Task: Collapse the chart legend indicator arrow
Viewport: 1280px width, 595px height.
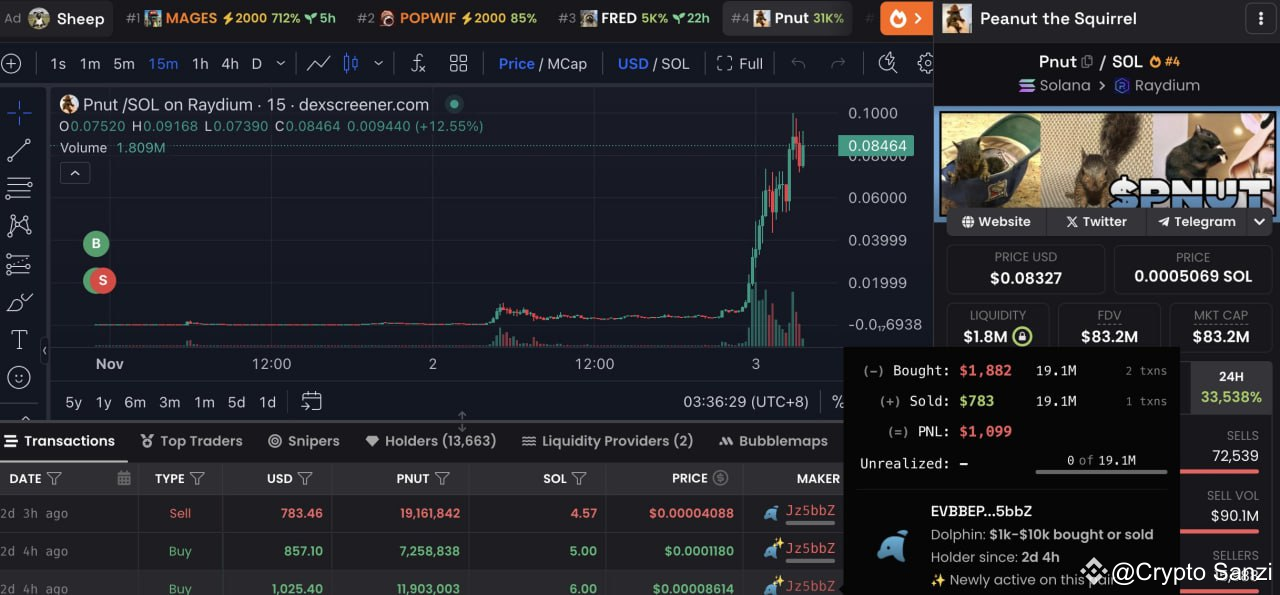Action: coord(75,173)
